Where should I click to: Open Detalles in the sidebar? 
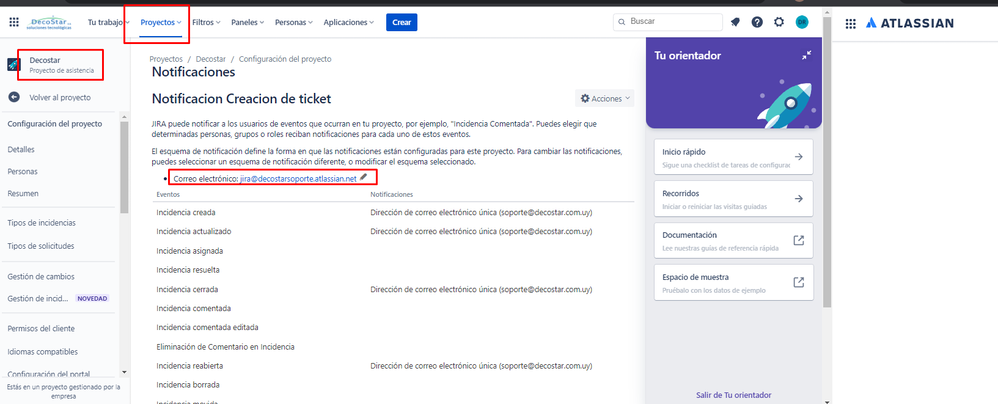(21, 150)
